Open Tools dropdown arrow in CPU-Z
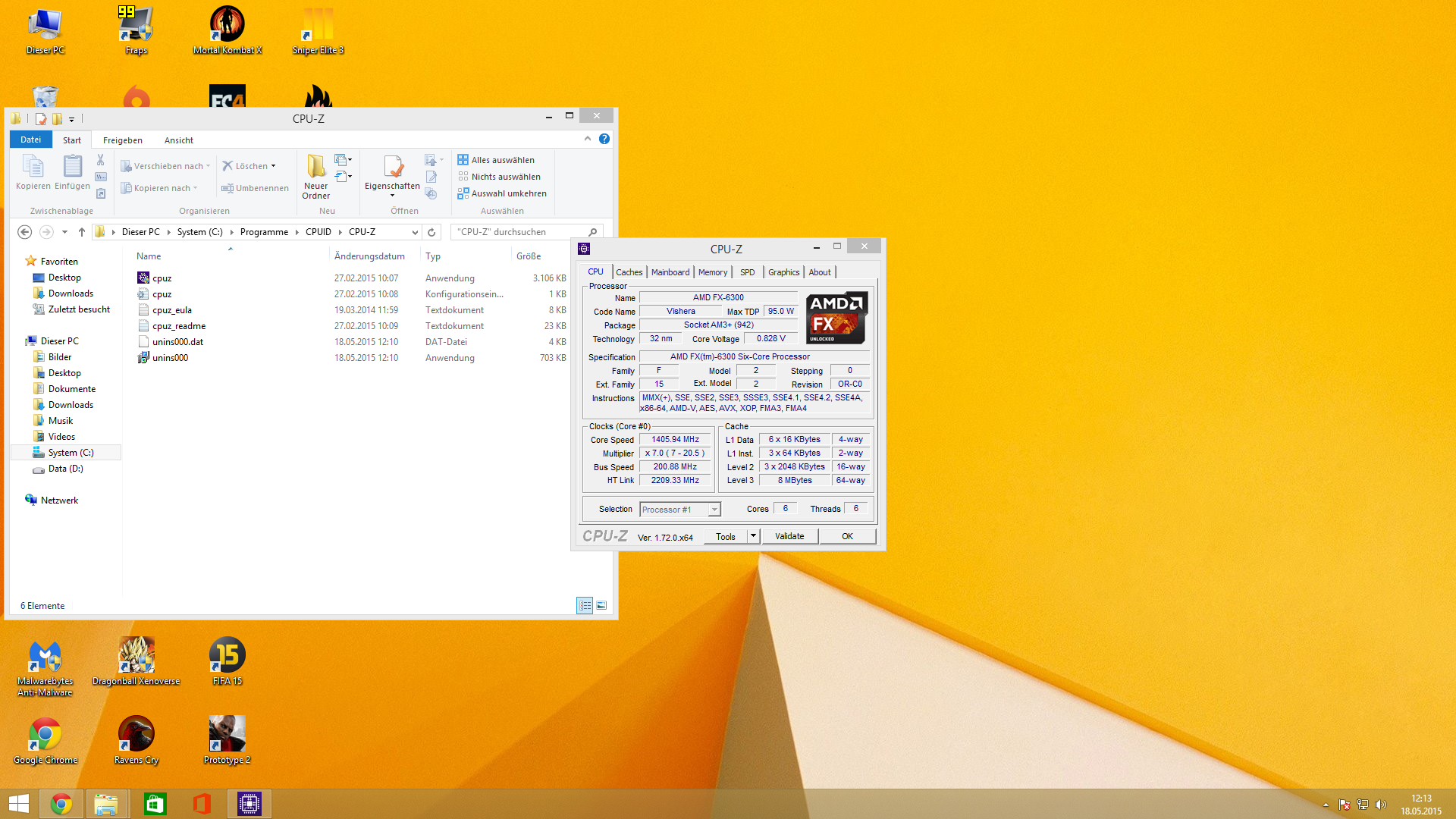Screen dimensions: 1456x819 click(753, 536)
